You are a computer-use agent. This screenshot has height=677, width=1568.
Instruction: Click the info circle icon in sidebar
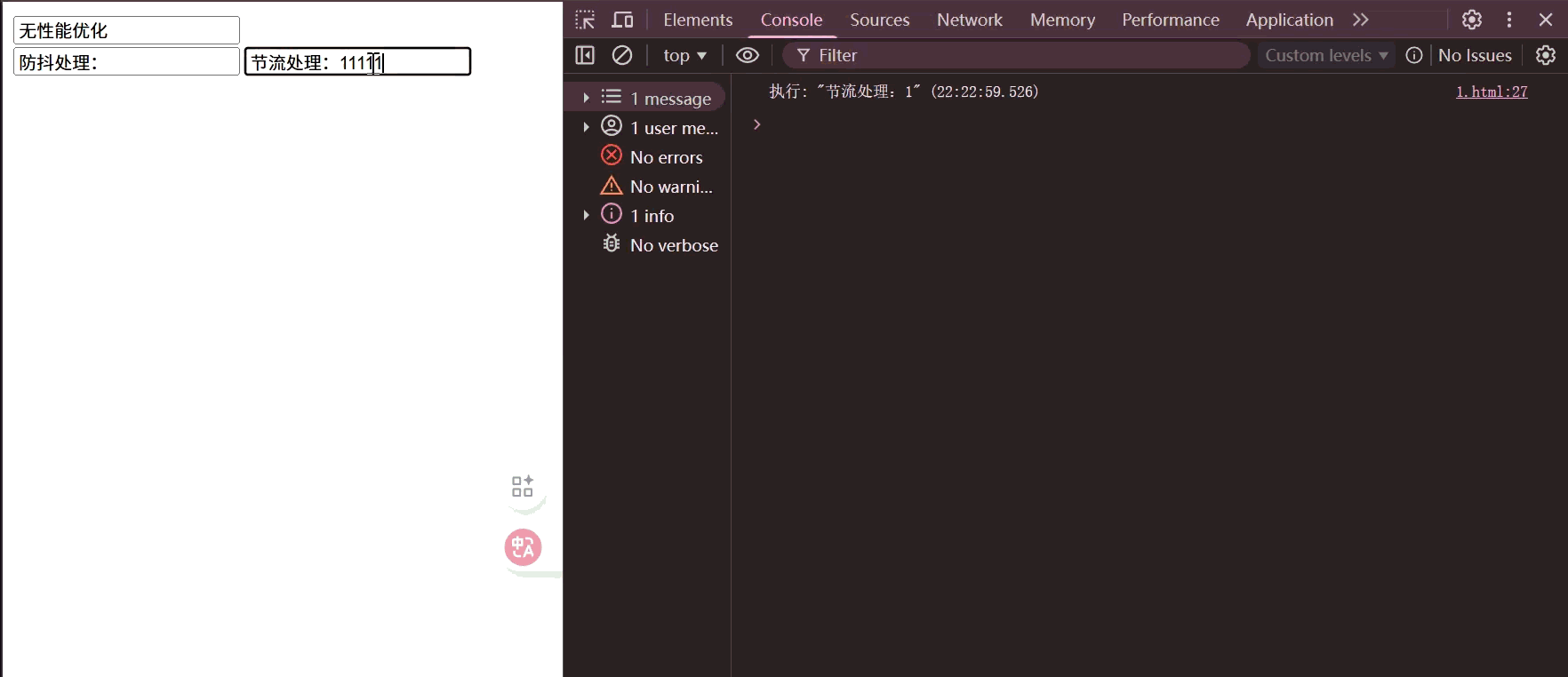click(x=612, y=213)
